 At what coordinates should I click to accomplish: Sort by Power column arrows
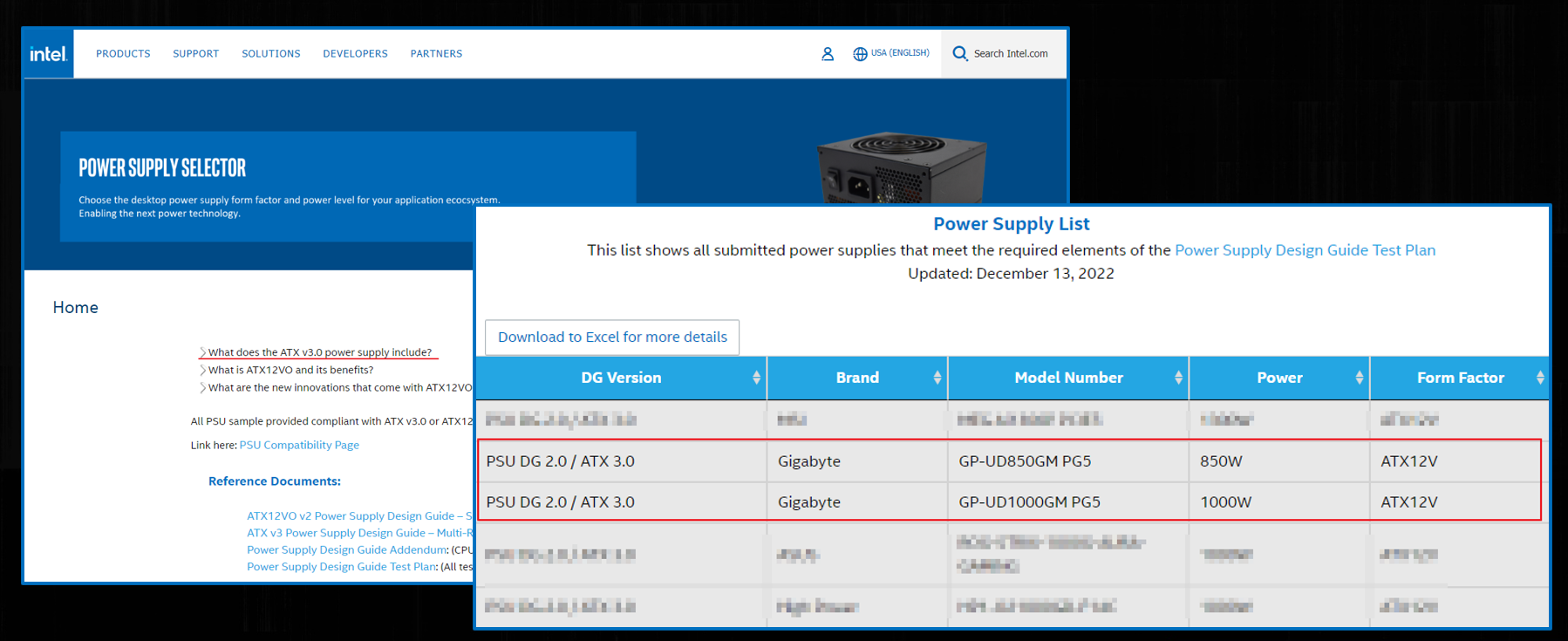coord(1360,378)
